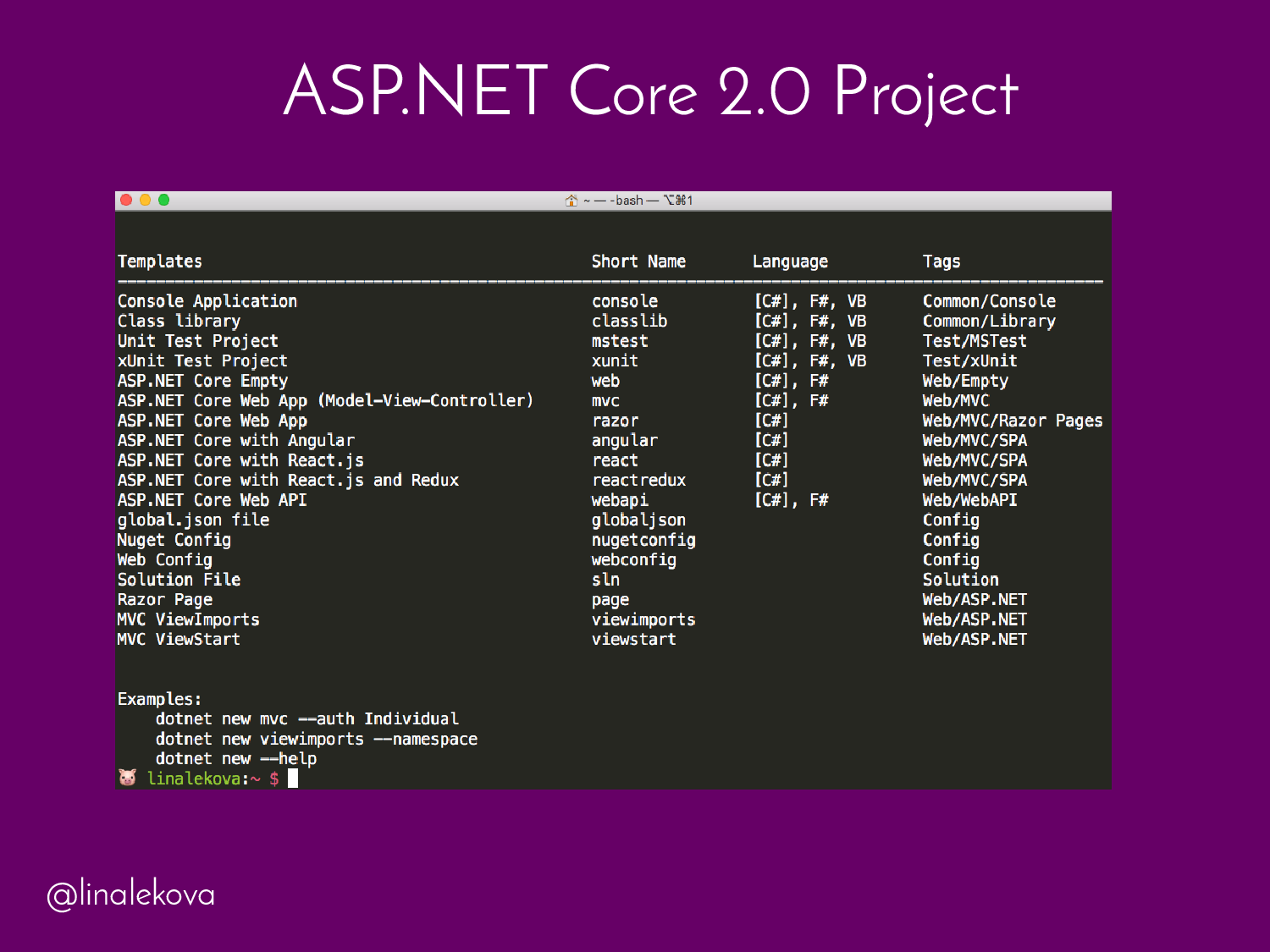Click the 'angular' short name

(x=625, y=441)
